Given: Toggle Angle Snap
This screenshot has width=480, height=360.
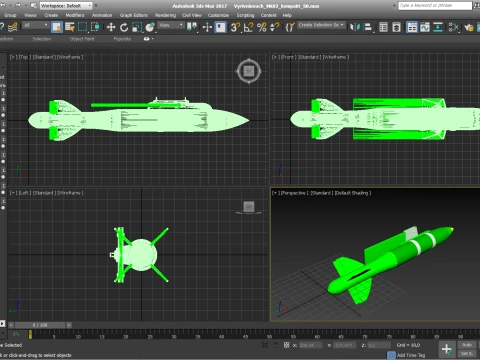Looking at the screenshot, I should (x=248, y=27).
